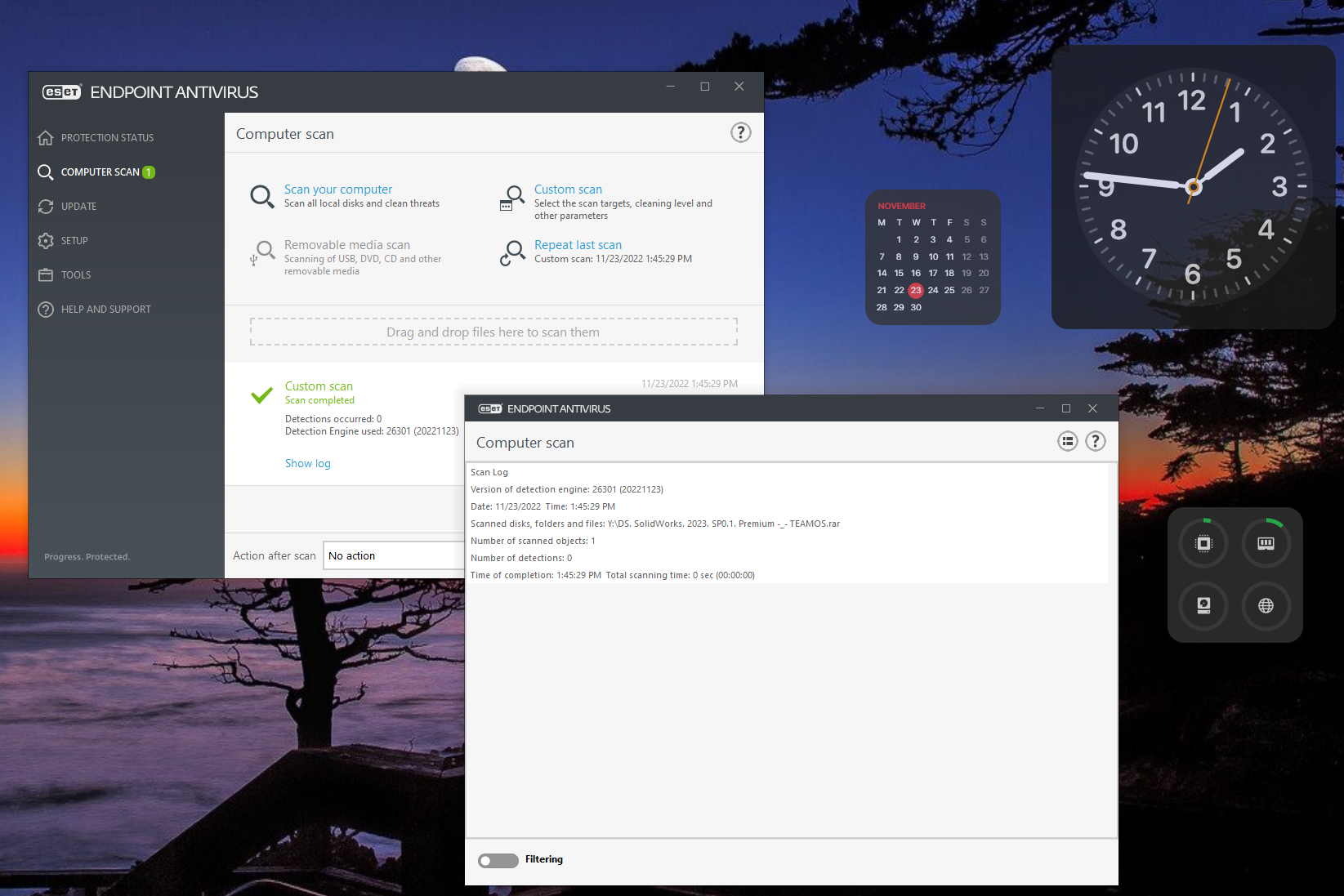Maximize the scan log window

pyautogui.click(x=1066, y=408)
